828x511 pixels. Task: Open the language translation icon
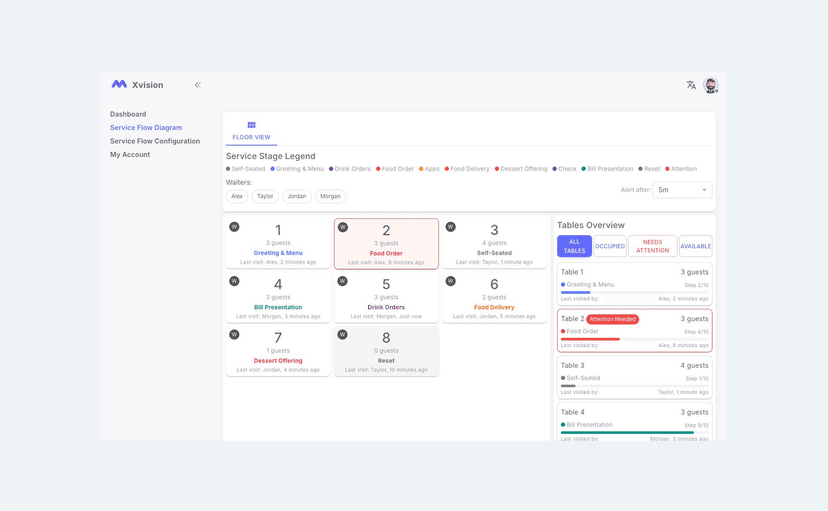(691, 85)
